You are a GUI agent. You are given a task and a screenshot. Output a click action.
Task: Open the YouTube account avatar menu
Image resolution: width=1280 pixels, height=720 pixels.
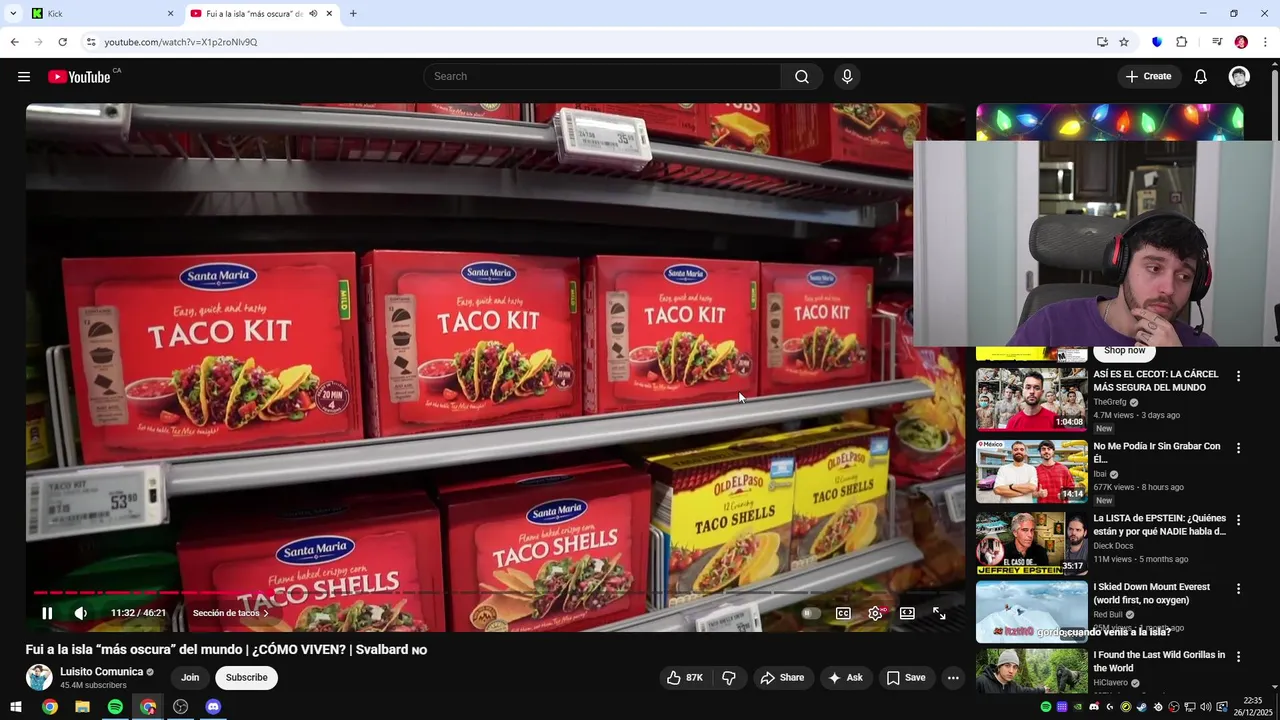[1239, 77]
